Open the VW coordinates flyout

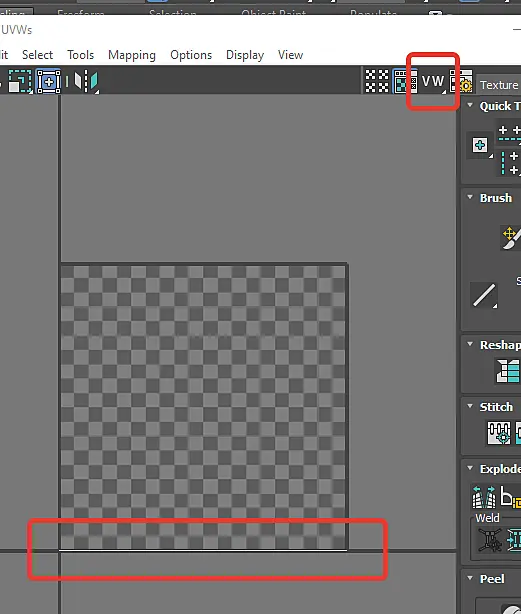click(x=433, y=81)
